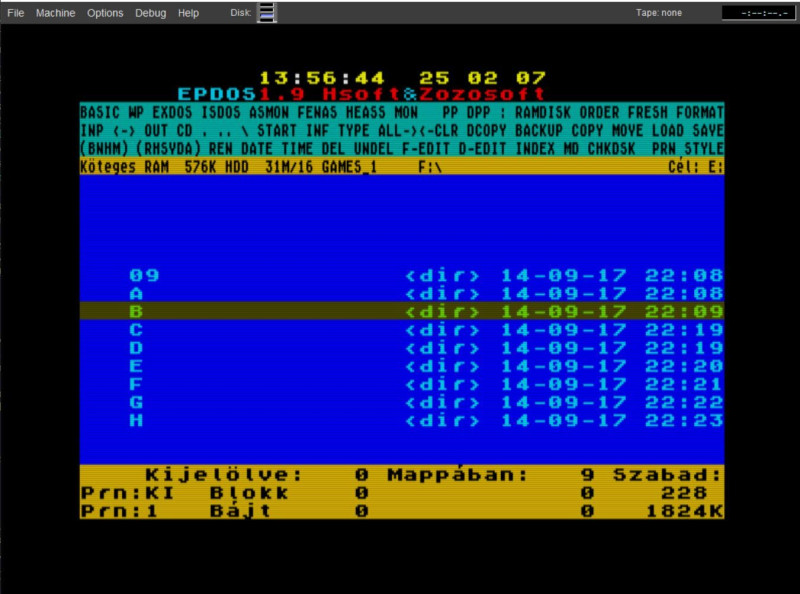
Task: Click the 'Szabad:' free space label
Action: (x=668, y=475)
